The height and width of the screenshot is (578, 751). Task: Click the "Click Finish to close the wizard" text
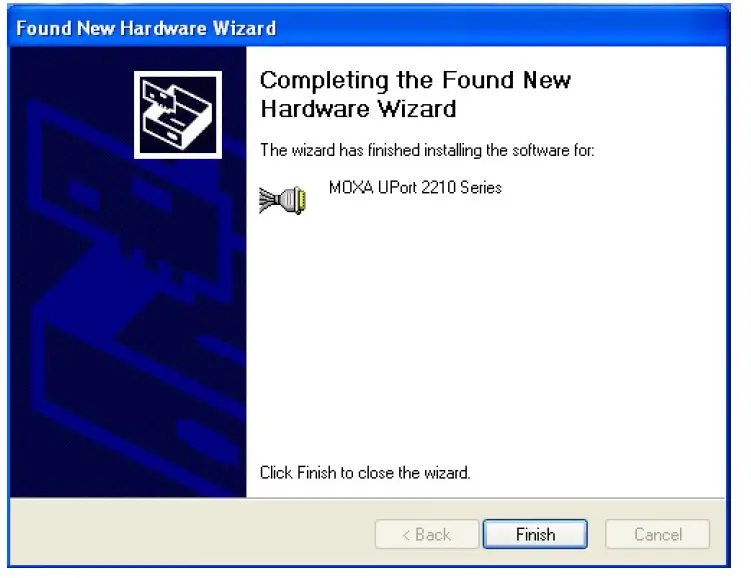point(365,473)
